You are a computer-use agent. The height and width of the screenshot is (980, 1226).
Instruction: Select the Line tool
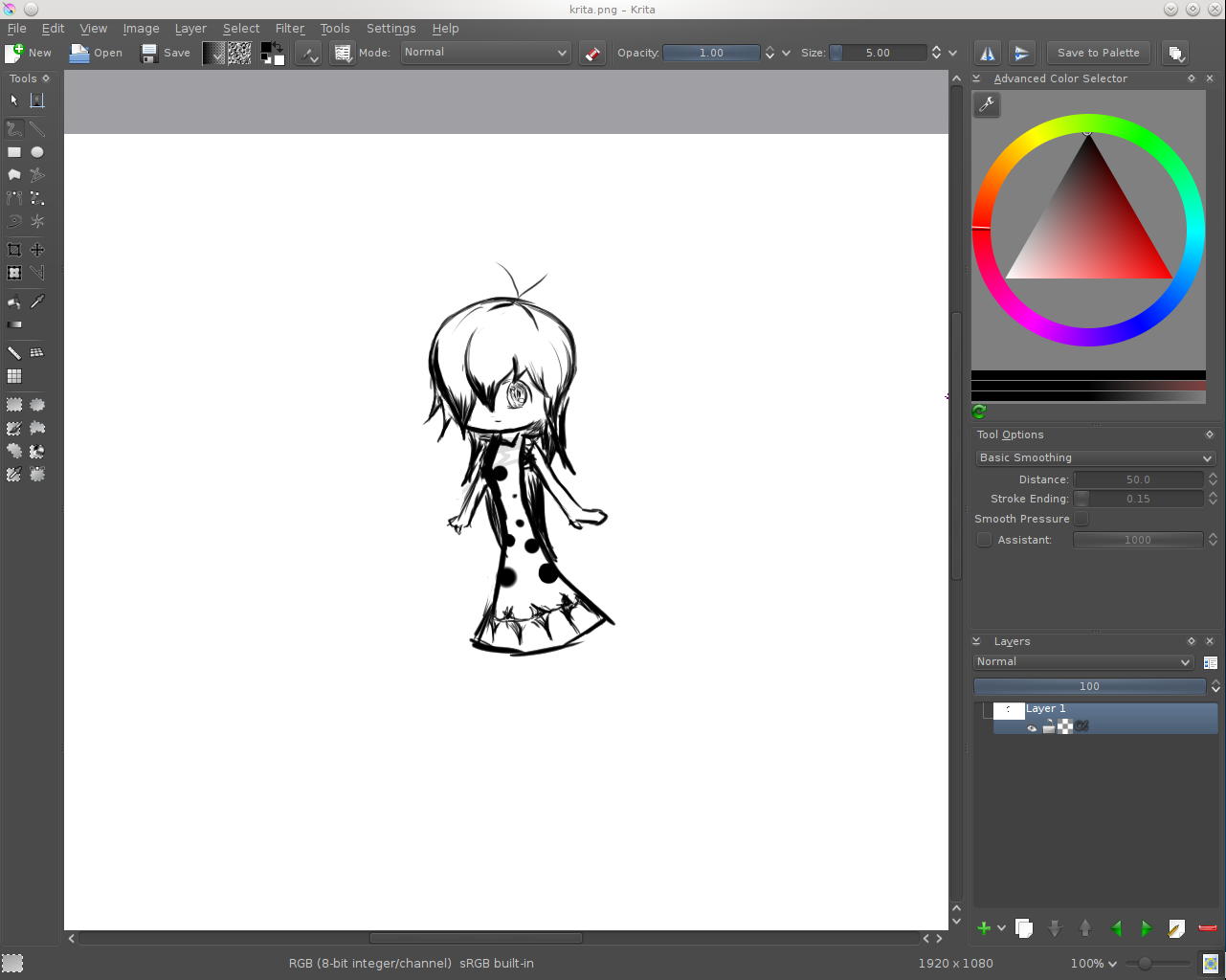tap(36, 128)
